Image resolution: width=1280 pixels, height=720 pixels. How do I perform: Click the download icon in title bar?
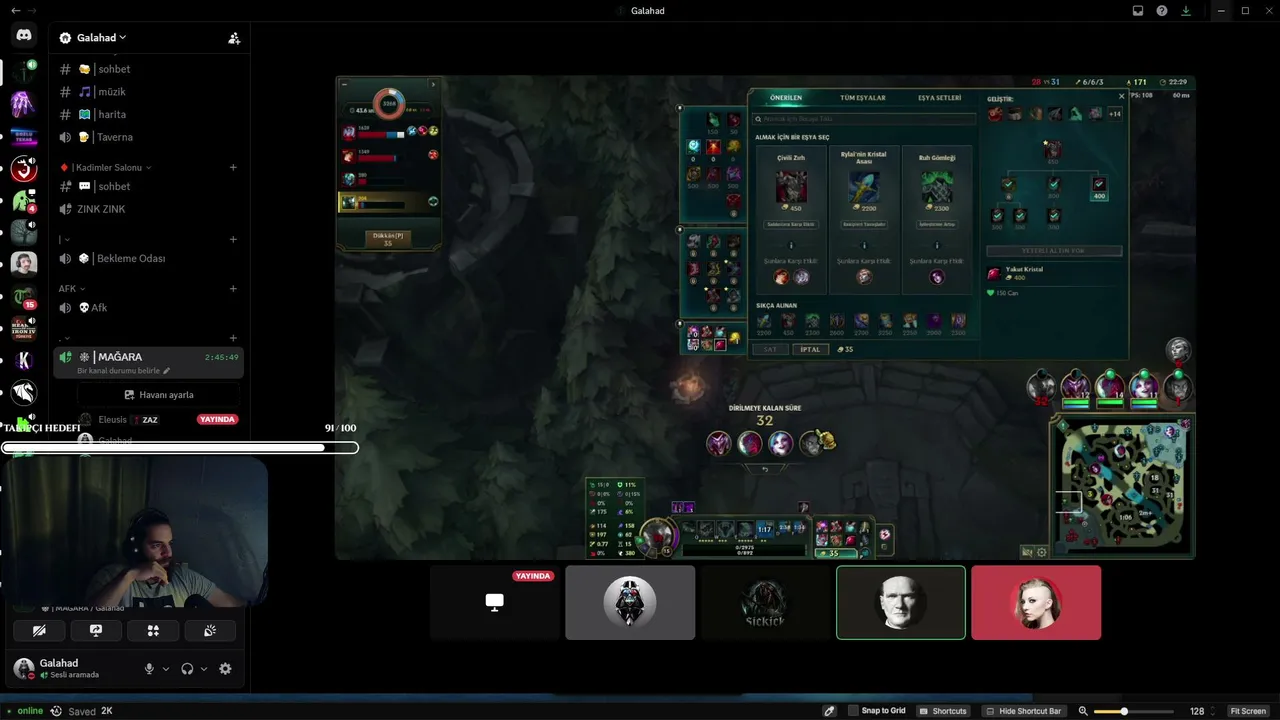[1186, 11]
